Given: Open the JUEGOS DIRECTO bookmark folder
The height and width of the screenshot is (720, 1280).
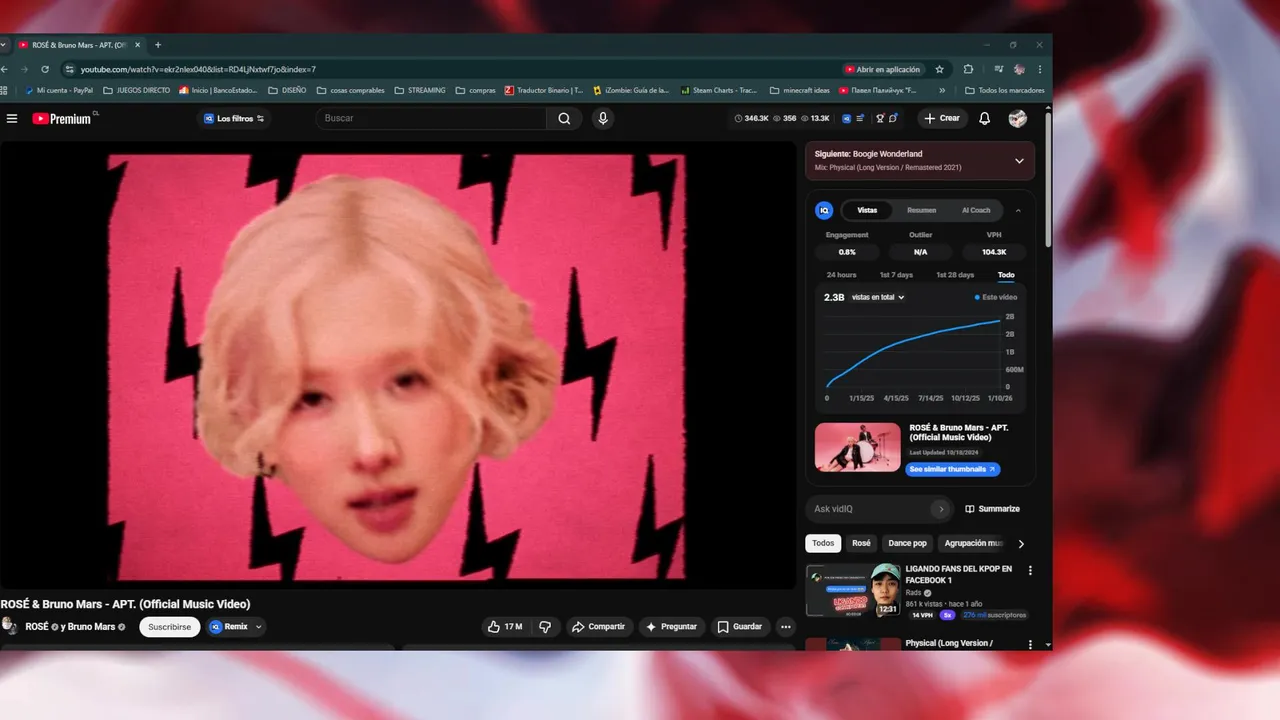Looking at the screenshot, I should [x=137, y=90].
